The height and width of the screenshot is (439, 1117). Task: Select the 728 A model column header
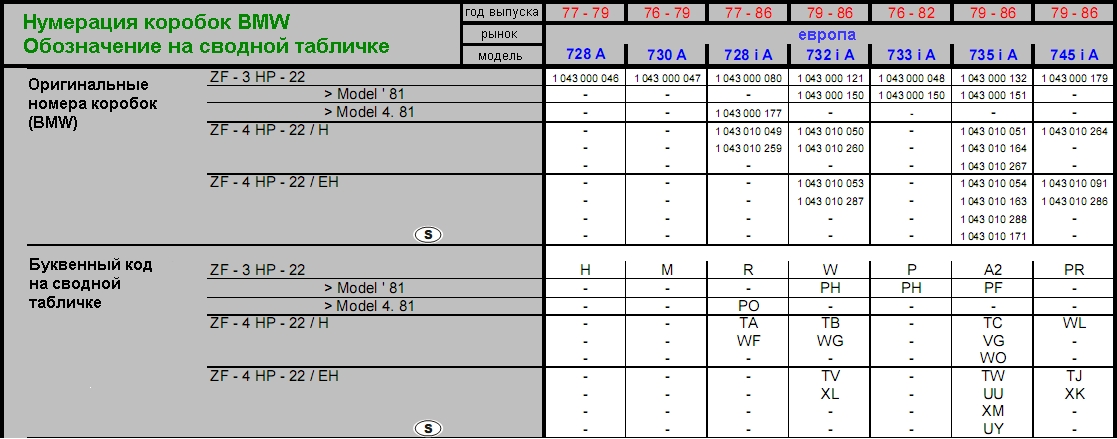585,55
